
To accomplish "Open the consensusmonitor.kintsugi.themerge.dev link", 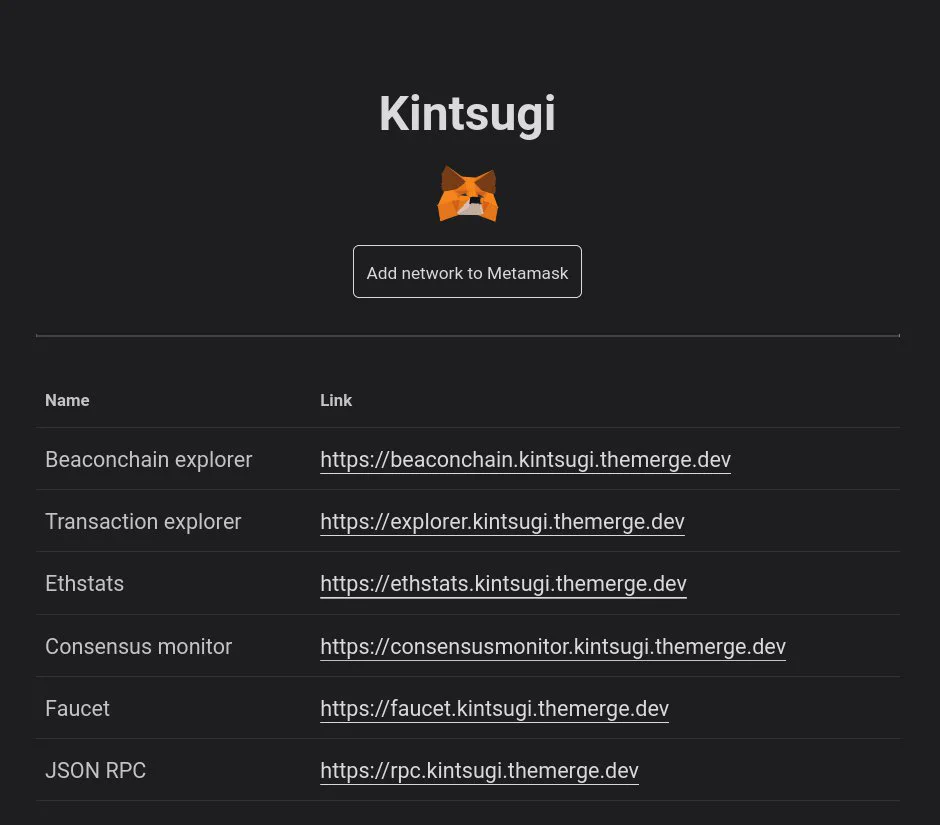I will click(553, 646).
